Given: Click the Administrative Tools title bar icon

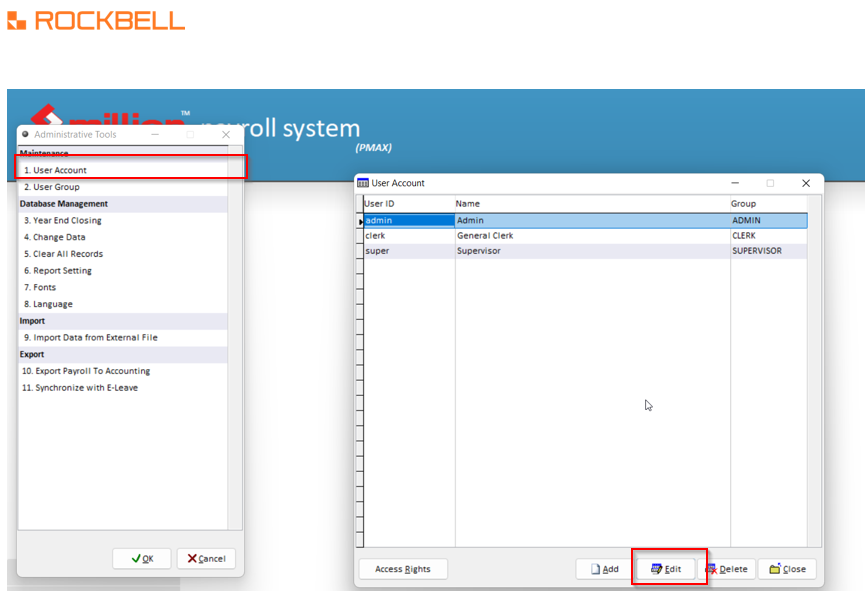Looking at the screenshot, I should 25,134.
